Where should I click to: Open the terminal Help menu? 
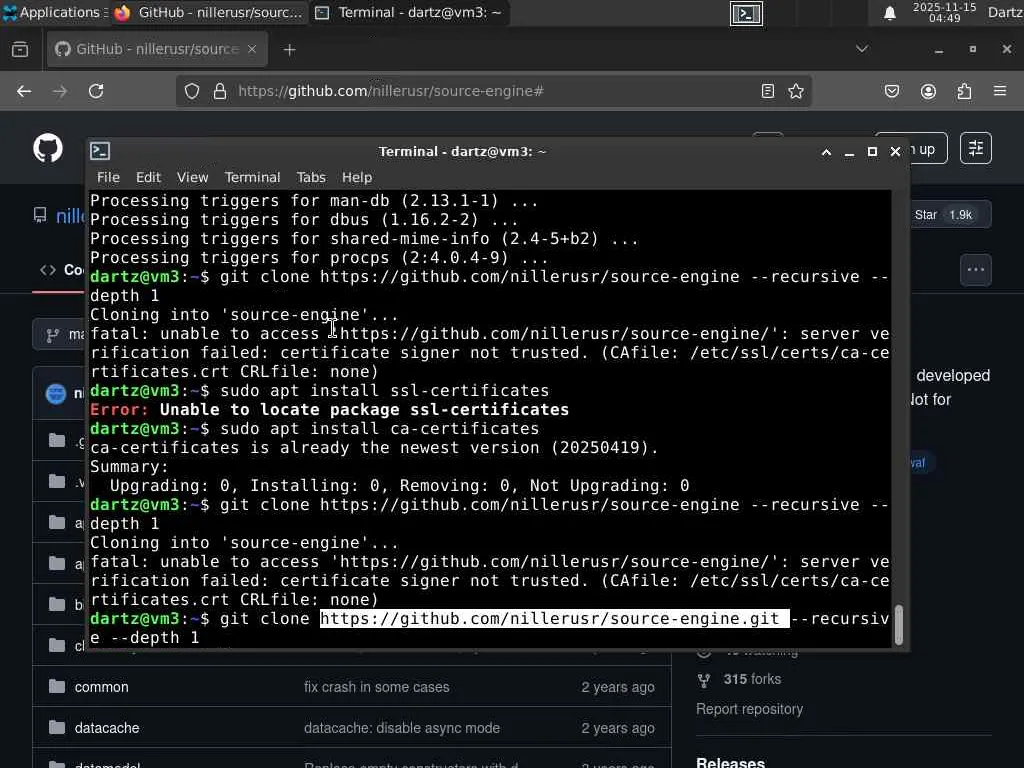coord(357,177)
